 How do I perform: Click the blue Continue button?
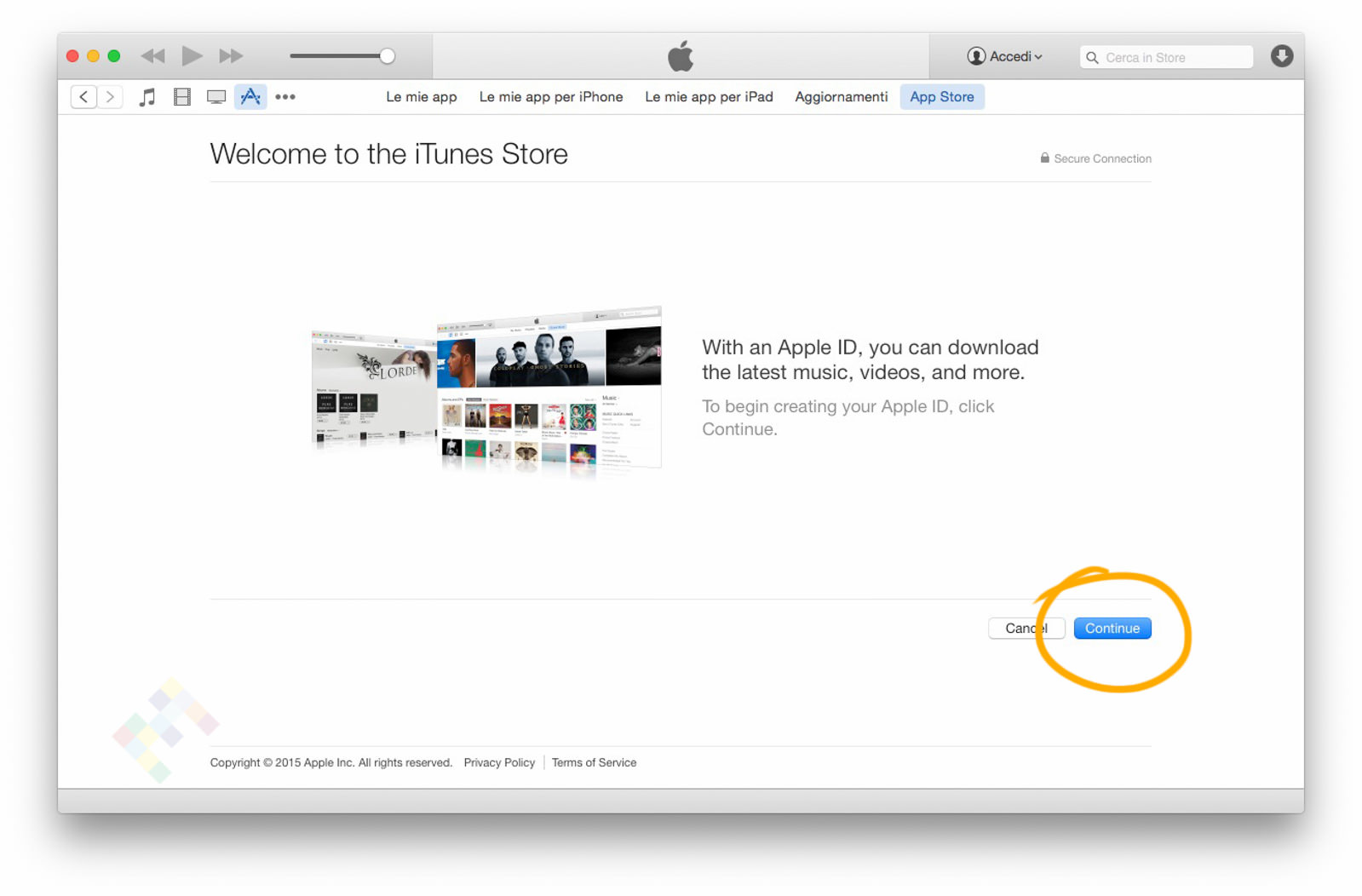pos(1112,629)
